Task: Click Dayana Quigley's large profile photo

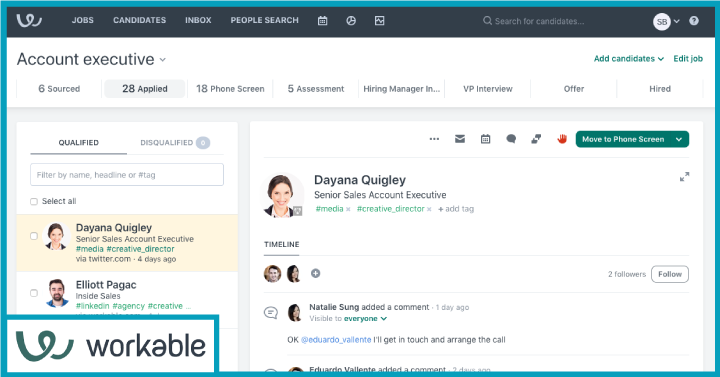Action: click(x=281, y=195)
